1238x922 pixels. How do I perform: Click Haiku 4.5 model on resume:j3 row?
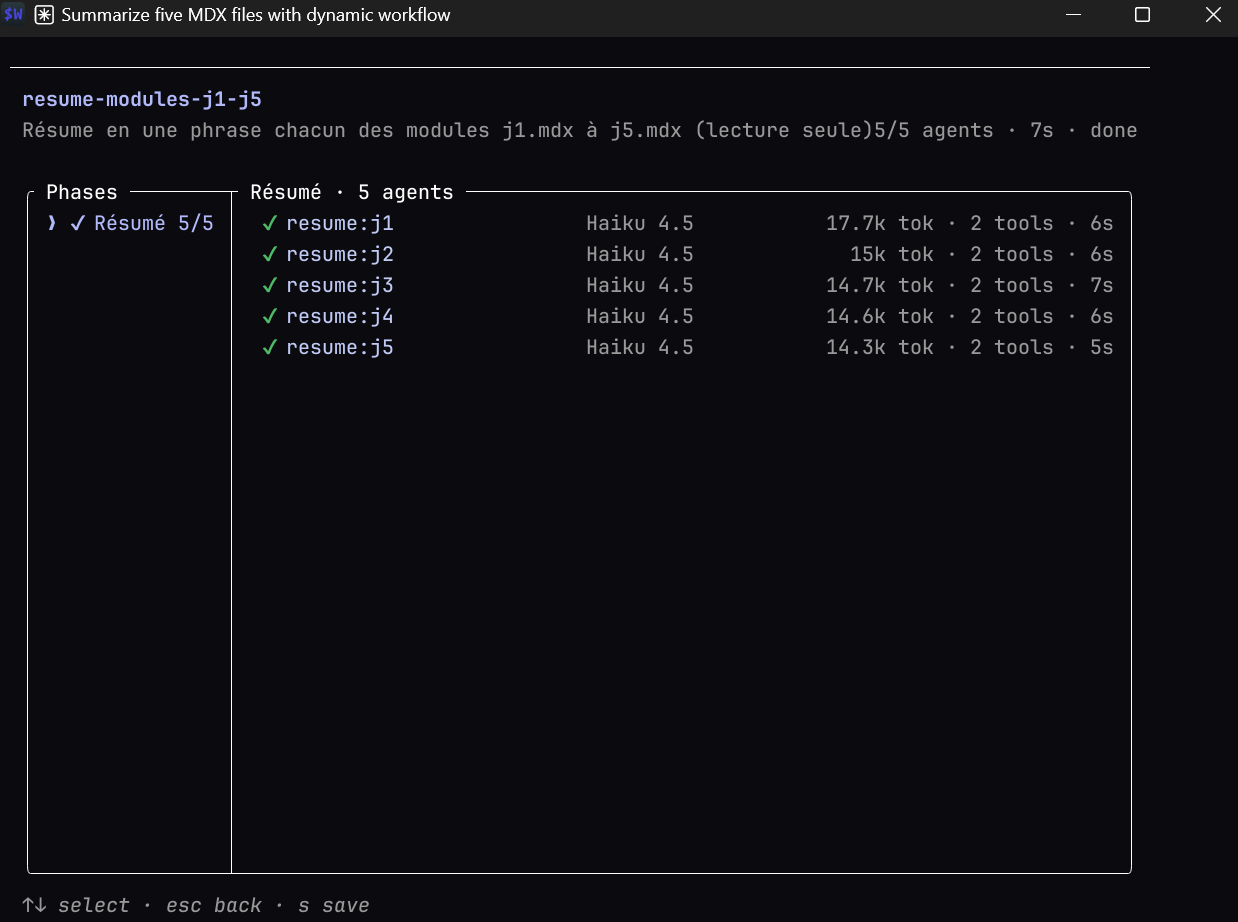[640, 285]
